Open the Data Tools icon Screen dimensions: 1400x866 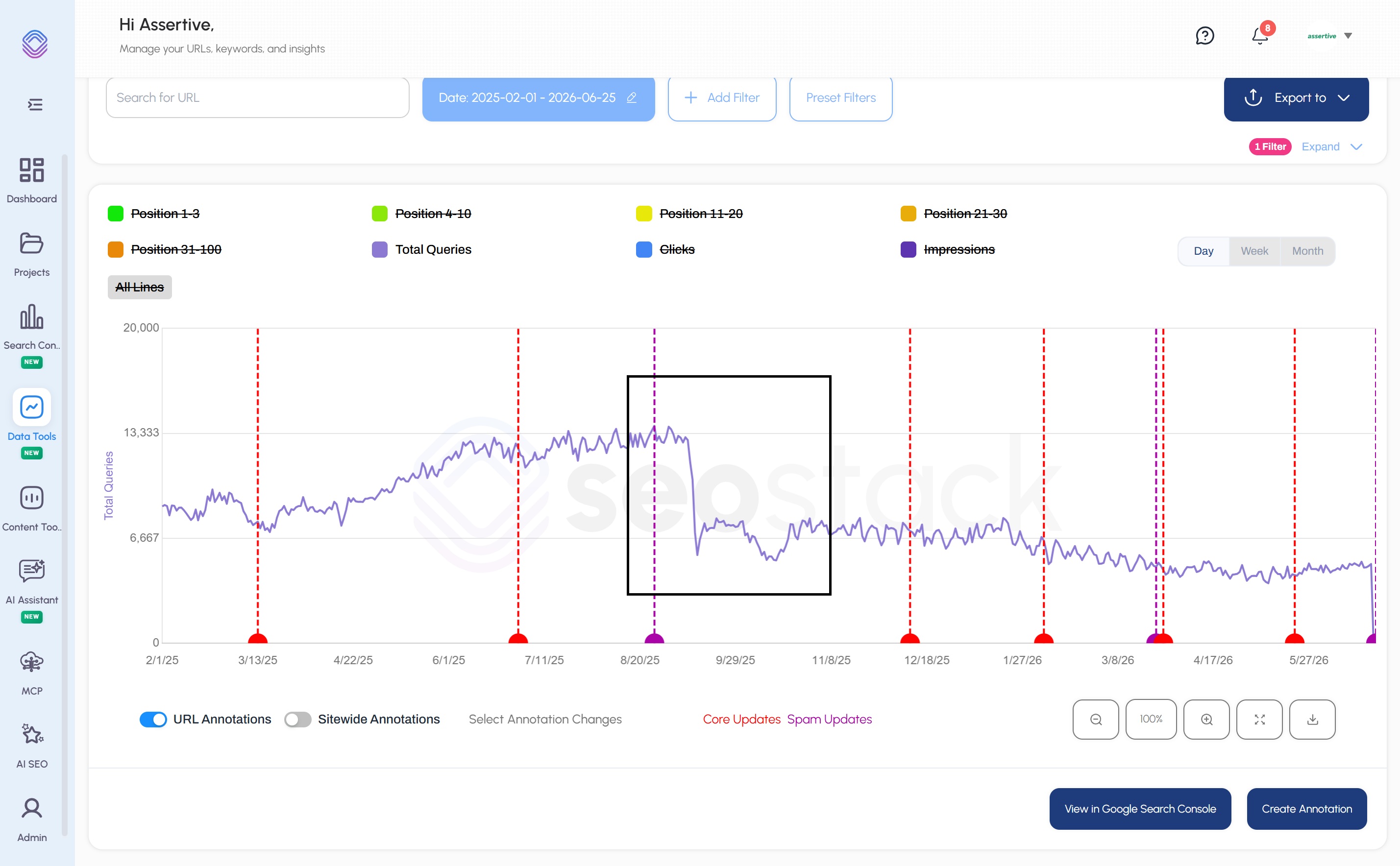coord(31,407)
